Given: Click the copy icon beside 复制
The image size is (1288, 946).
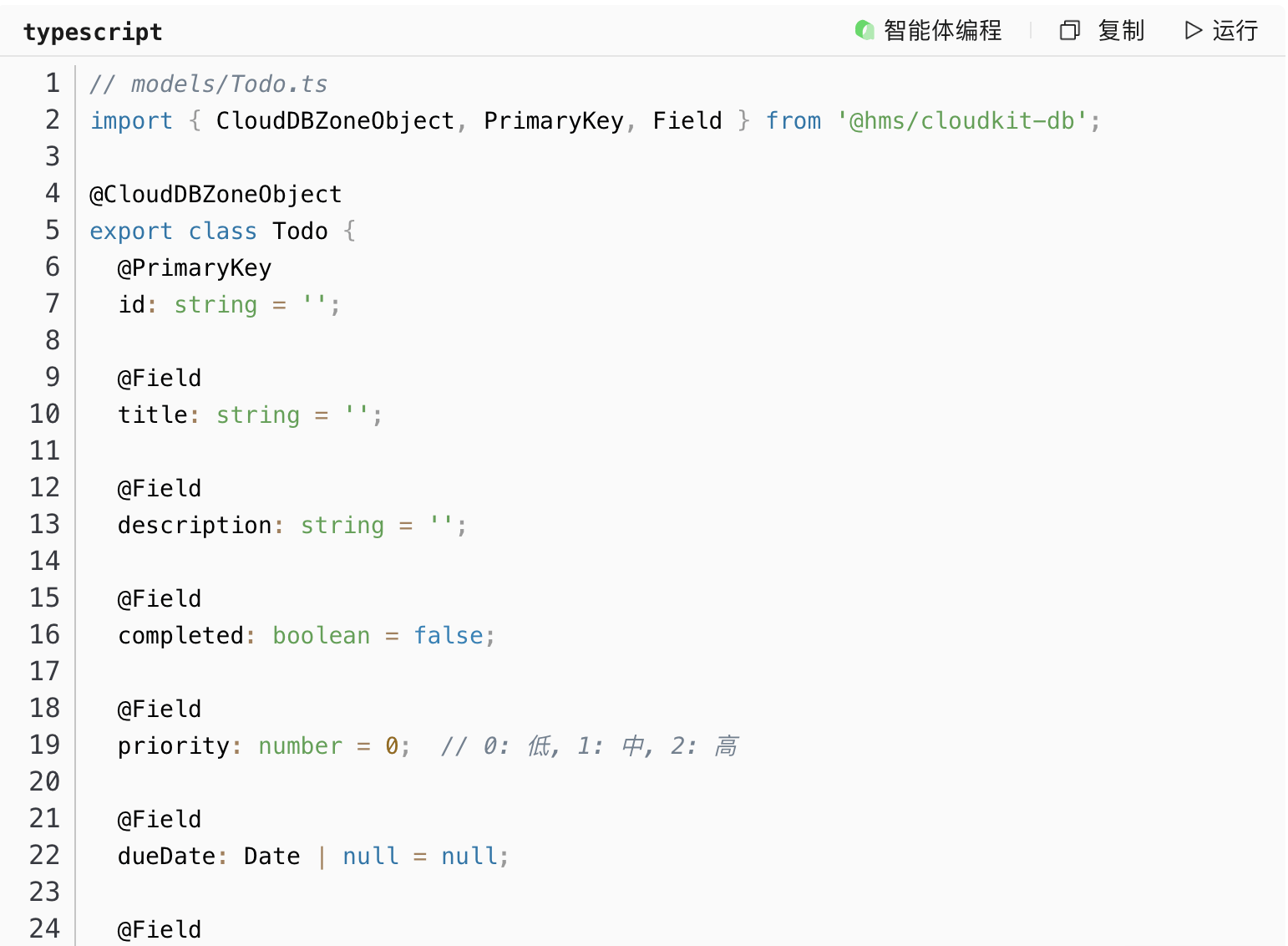Looking at the screenshot, I should point(1069,31).
